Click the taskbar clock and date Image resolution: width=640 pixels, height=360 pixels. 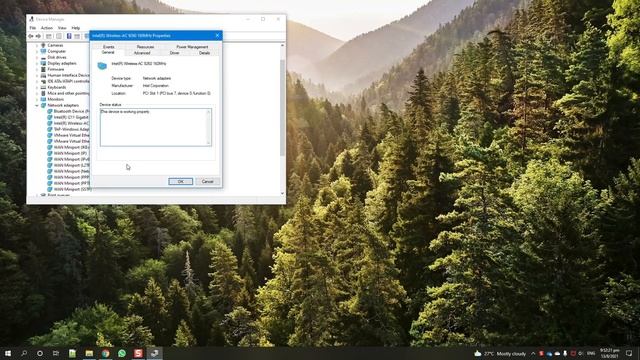610,353
